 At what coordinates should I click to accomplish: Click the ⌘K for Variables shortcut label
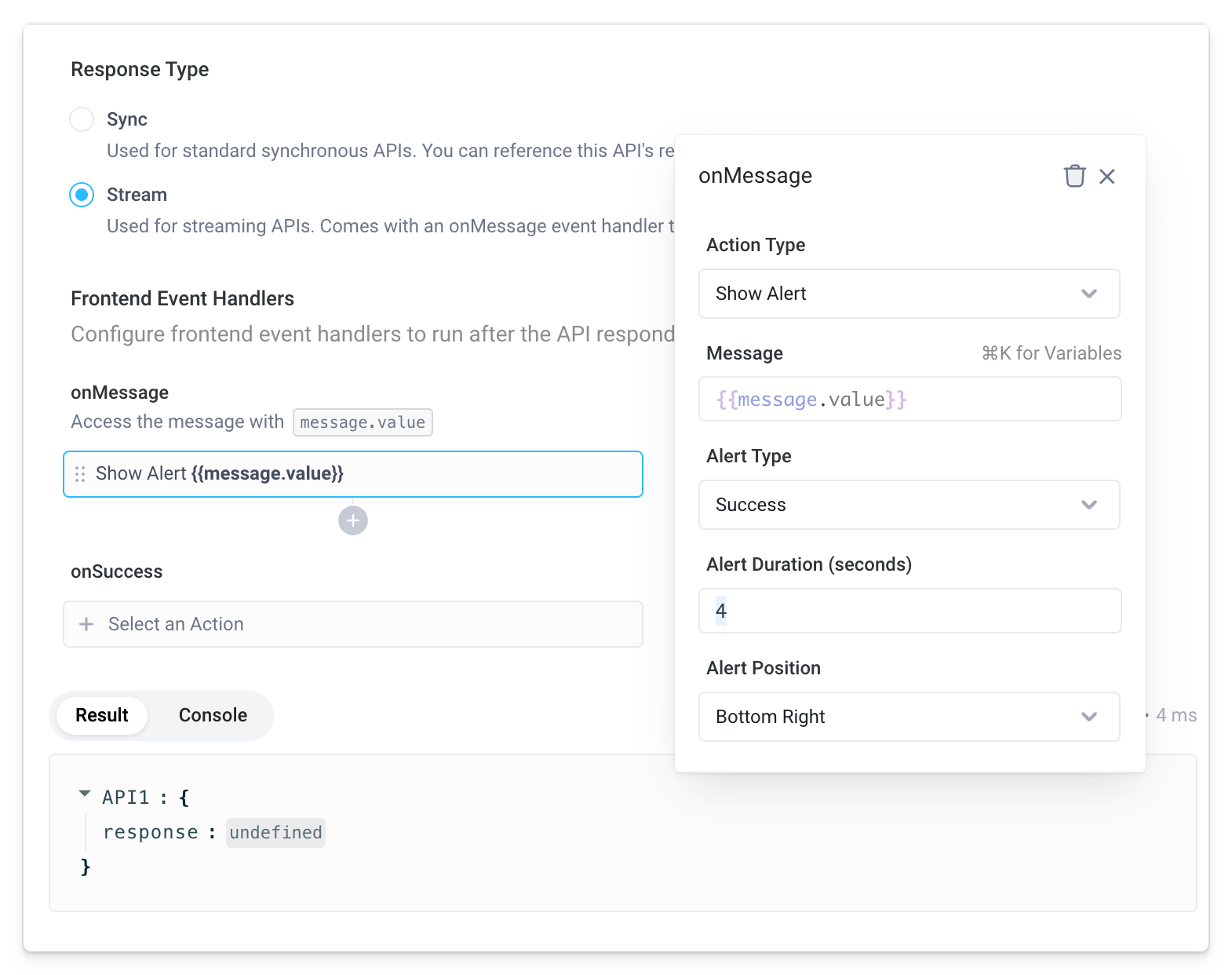[1051, 353]
